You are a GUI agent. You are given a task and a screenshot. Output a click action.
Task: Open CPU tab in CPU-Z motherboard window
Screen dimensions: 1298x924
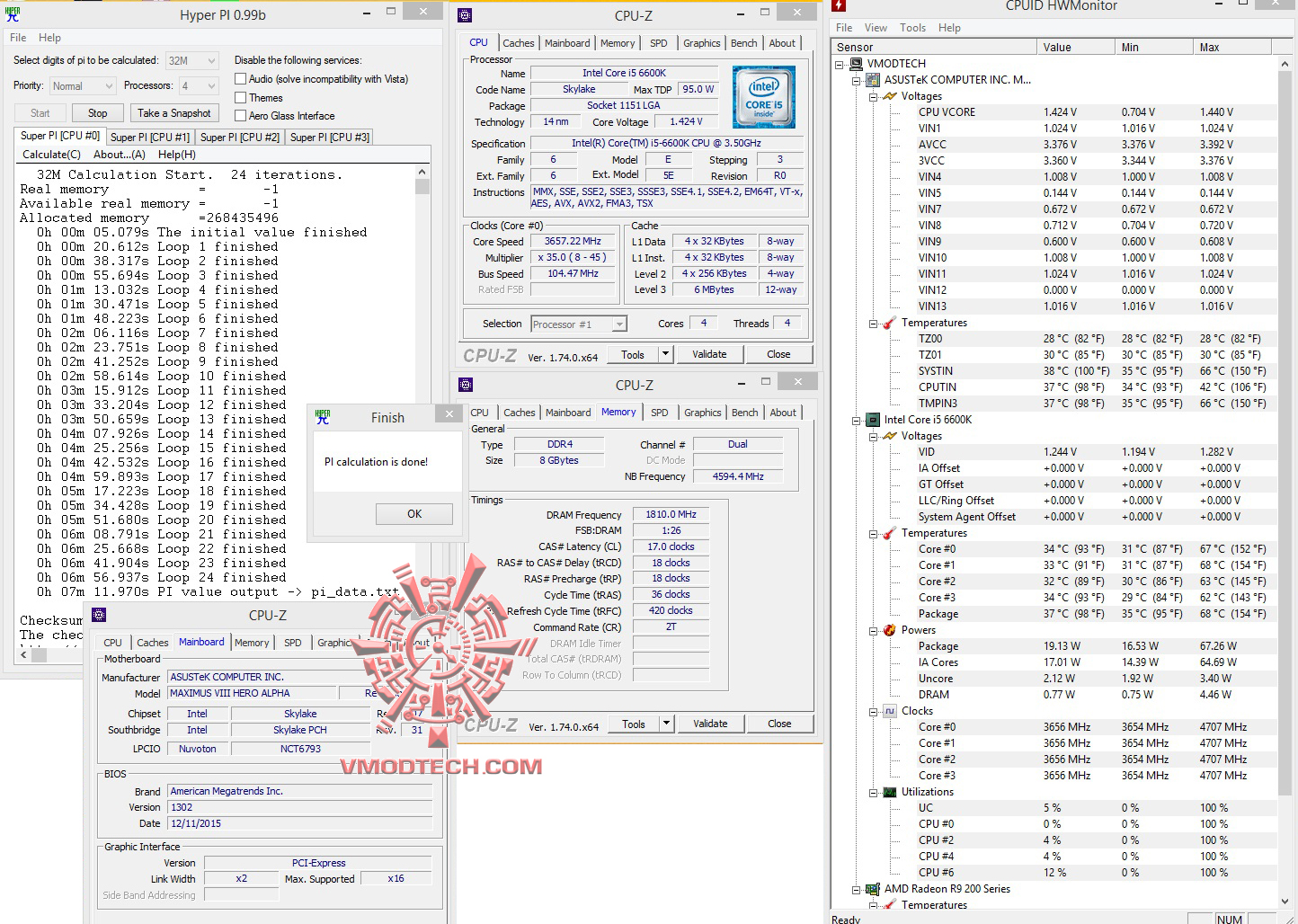(112, 643)
